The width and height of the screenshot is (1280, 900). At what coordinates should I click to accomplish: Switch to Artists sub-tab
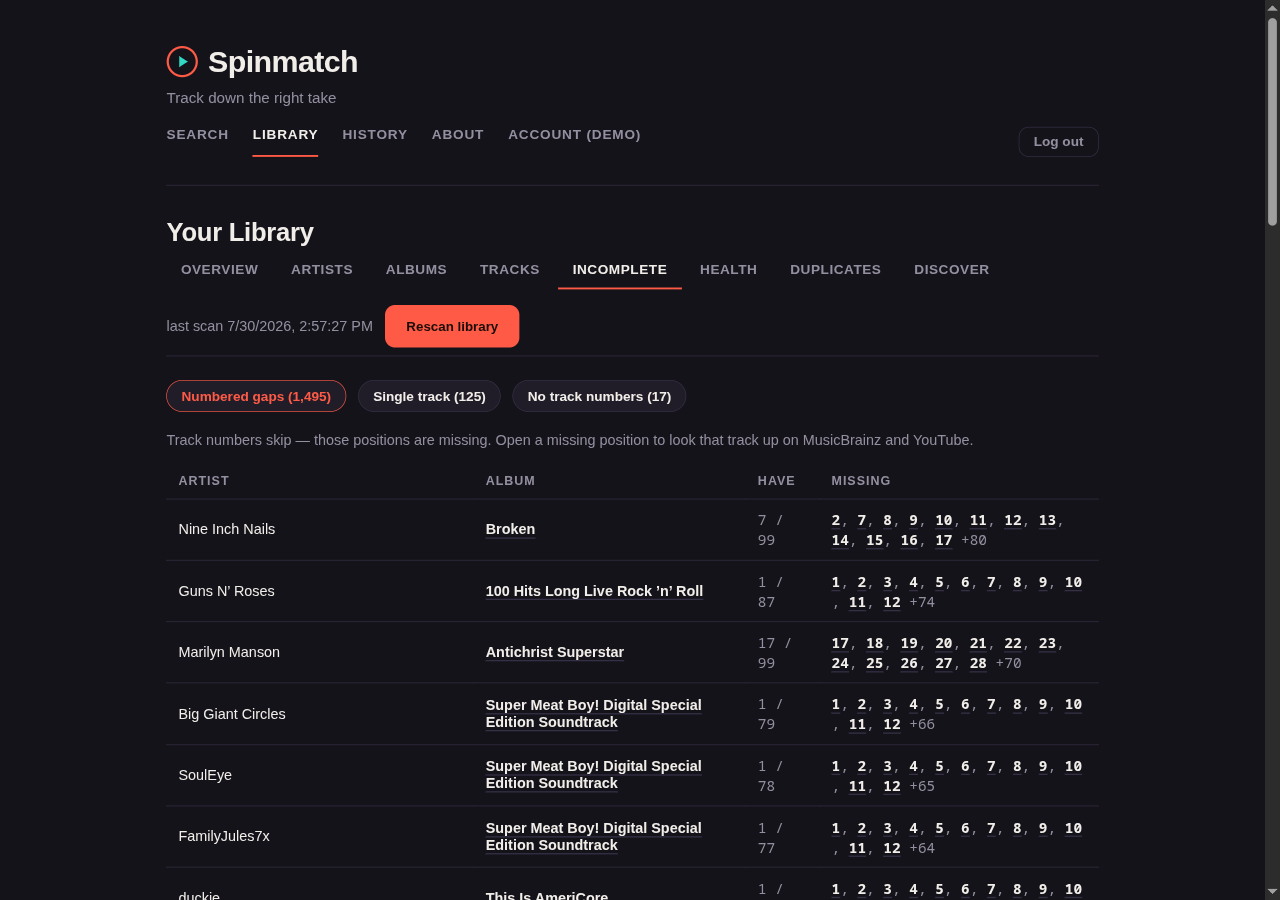coord(322,270)
